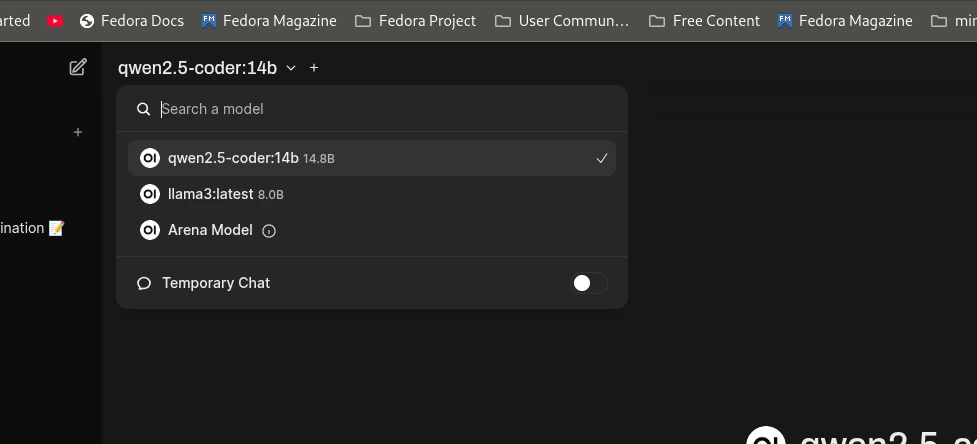The image size is (977, 444).
Task: Focus the Search a model field
Action: click(x=380, y=109)
